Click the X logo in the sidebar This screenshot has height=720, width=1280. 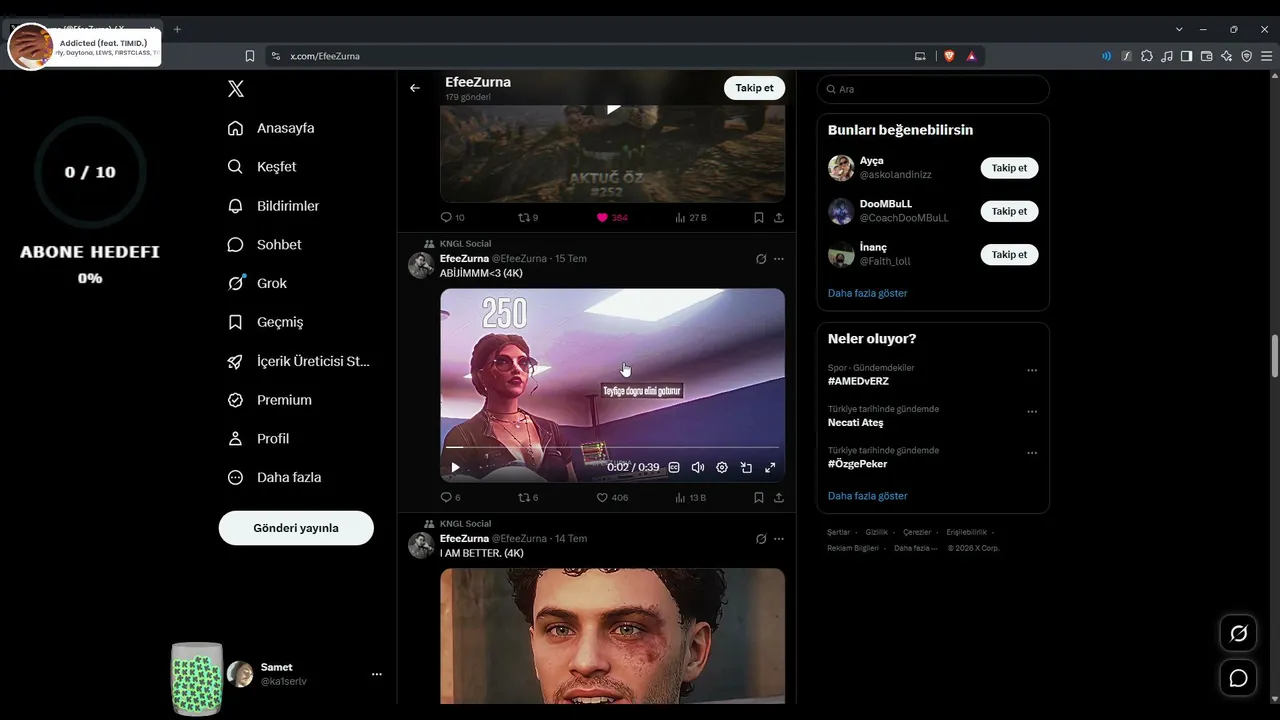tap(236, 89)
